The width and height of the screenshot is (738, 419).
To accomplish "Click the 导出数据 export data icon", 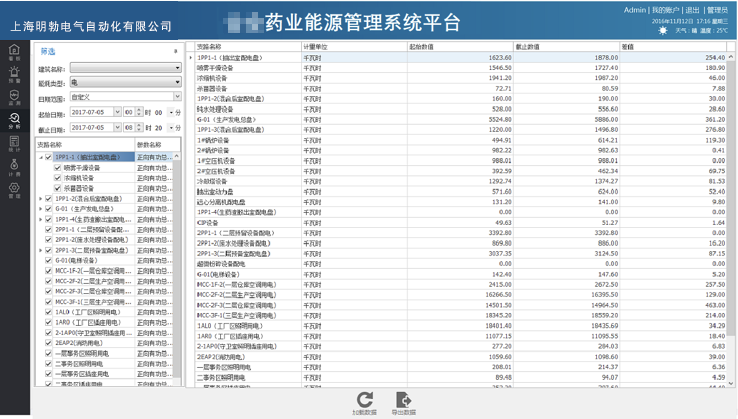I will pos(404,400).
